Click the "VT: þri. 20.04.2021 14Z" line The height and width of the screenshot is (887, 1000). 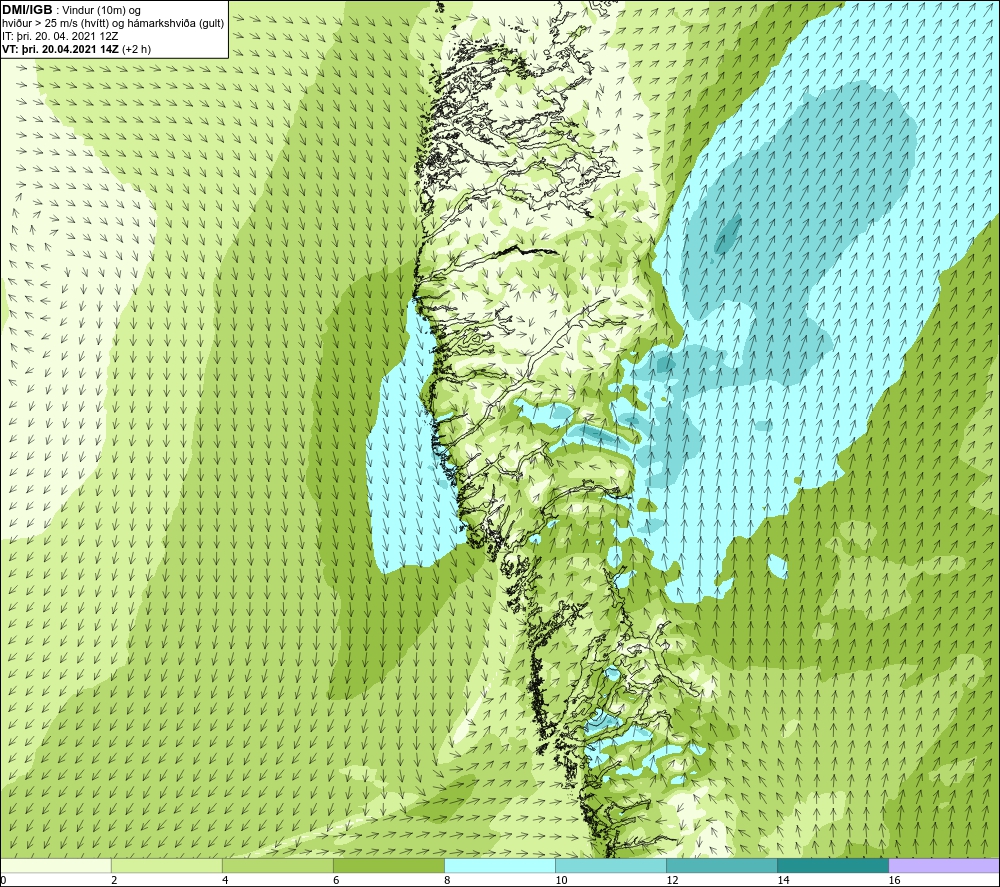pyautogui.click(x=60, y=49)
